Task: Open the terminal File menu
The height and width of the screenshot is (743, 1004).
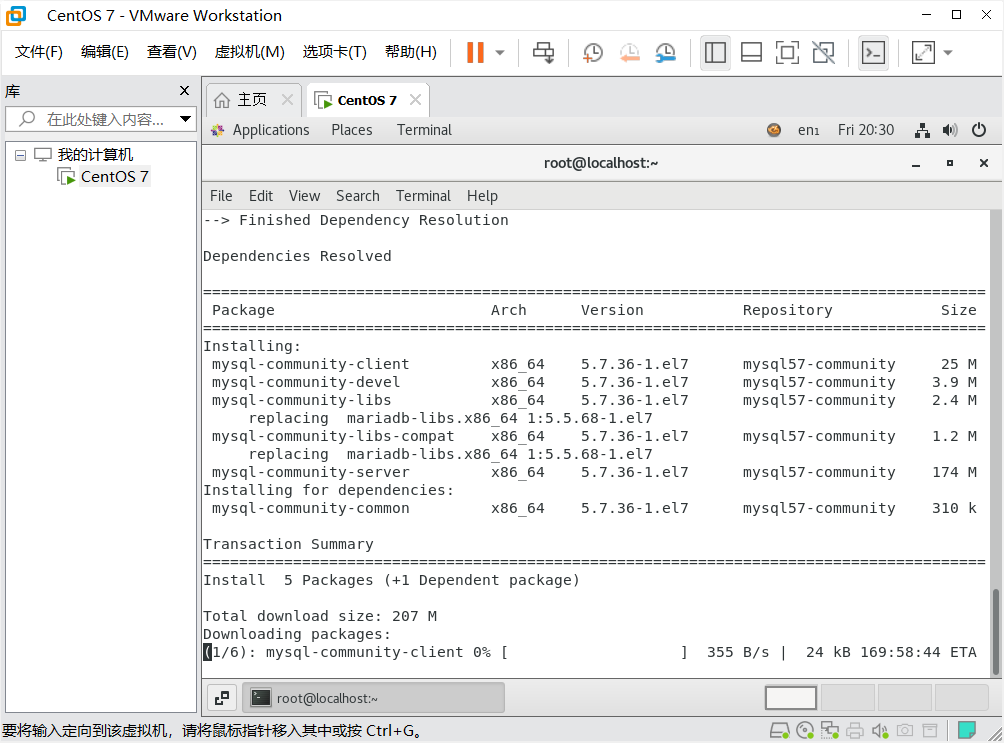Action: point(221,196)
